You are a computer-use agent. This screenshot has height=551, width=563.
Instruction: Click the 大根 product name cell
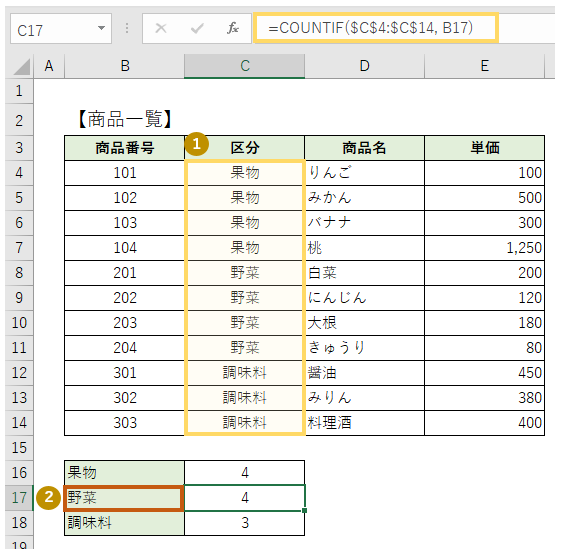point(364,323)
